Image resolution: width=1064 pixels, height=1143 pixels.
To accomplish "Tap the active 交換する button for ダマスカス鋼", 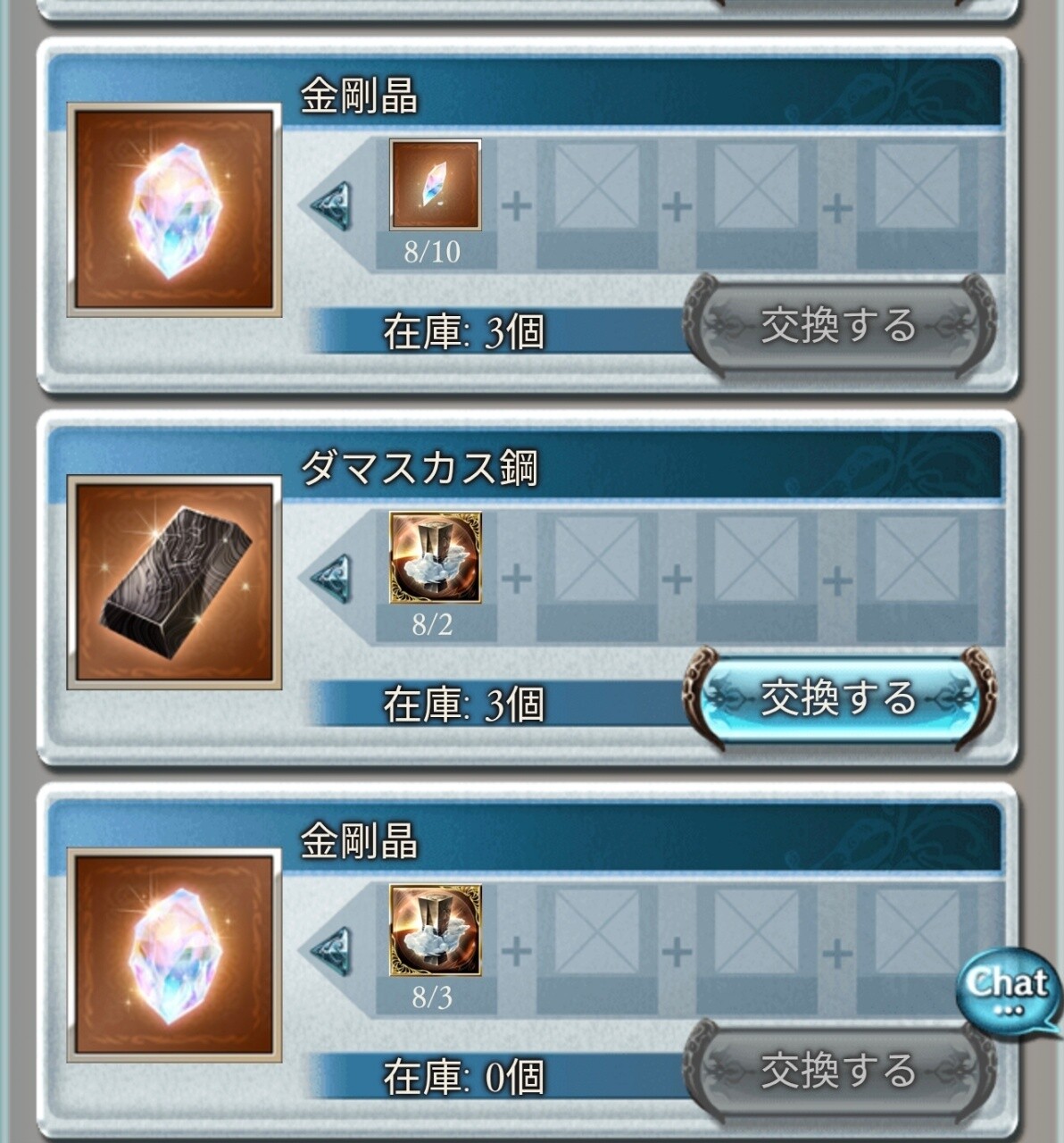I will (839, 699).
